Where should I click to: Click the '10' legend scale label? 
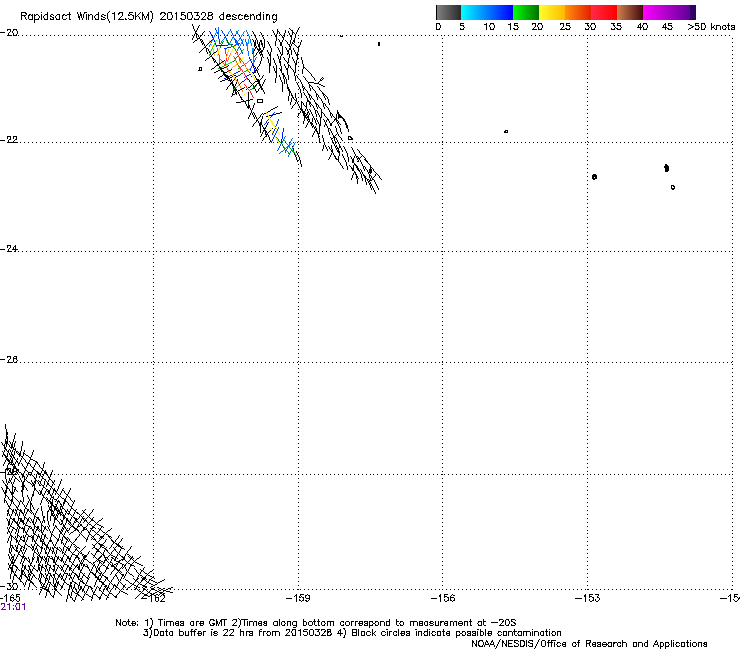coord(489,27)
